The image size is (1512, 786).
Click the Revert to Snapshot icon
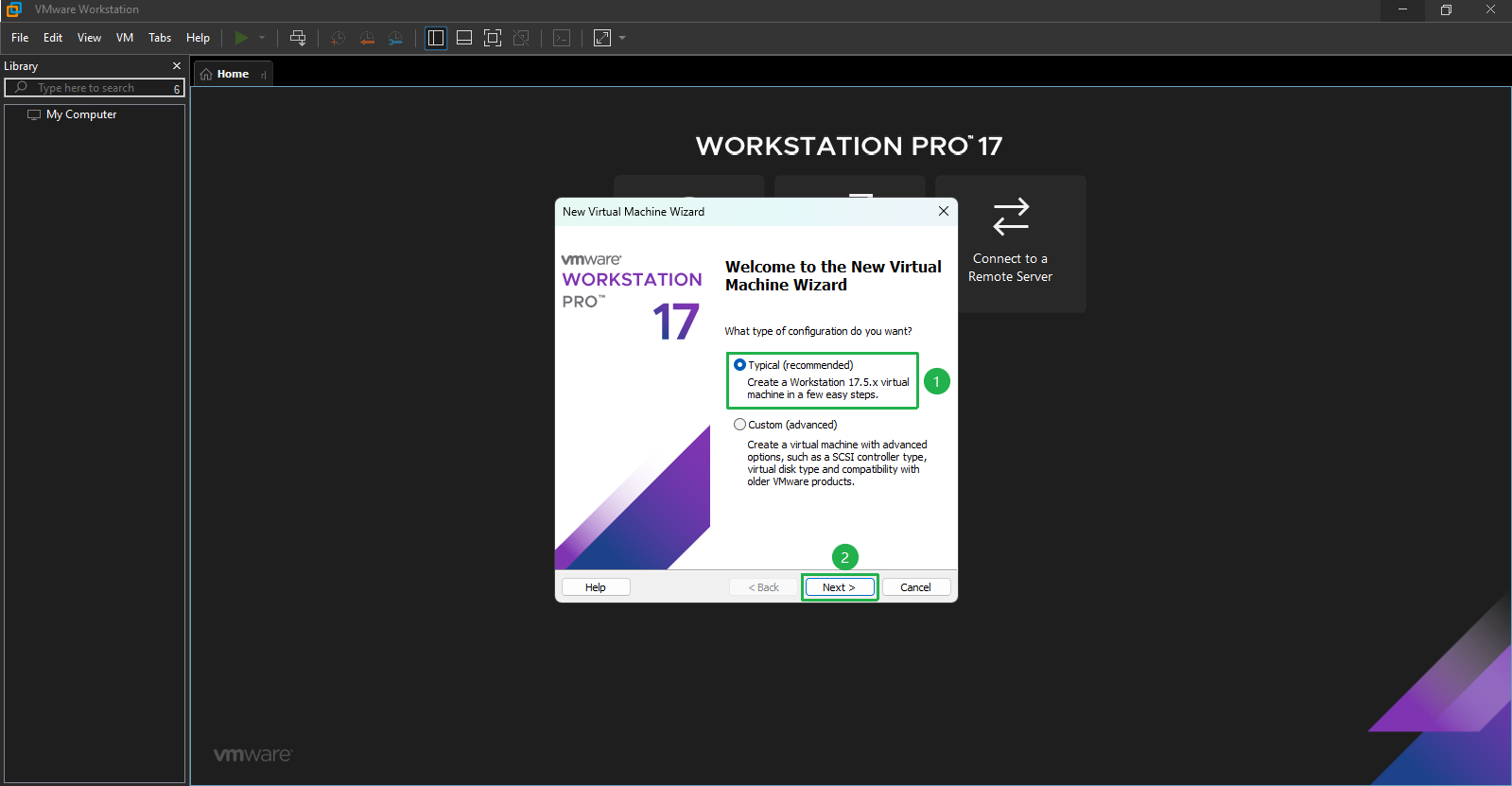(367, 38)
